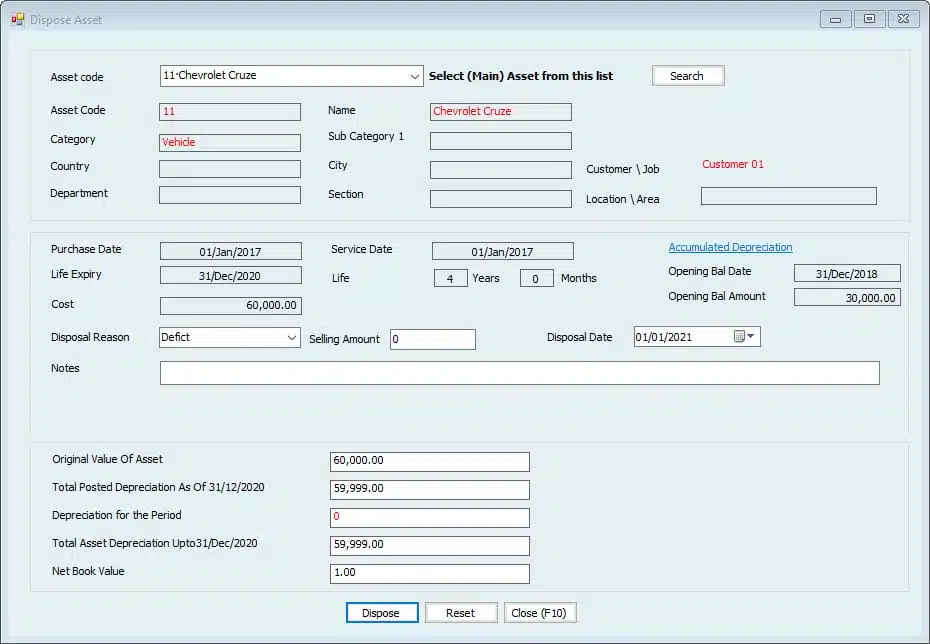Screen dimensions: 930x644
Task: Click the Total Asset Depreciation Upto field
Action: (429, 546)
